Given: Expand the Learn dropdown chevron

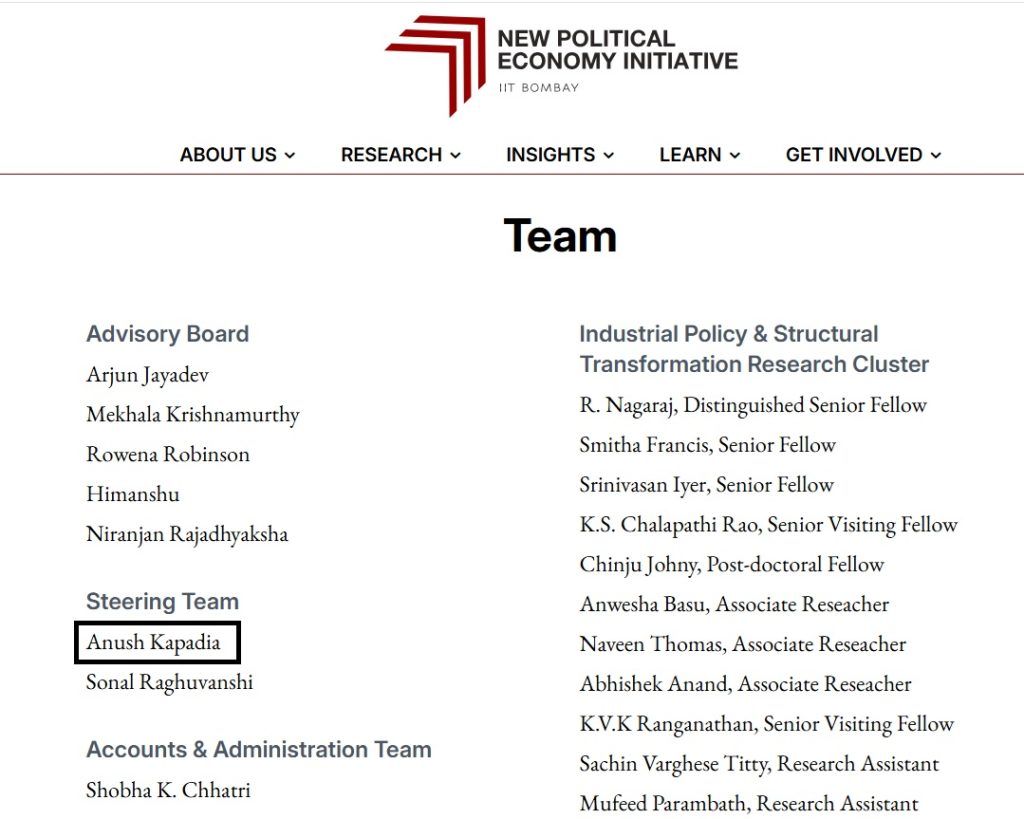Looking at the screenshot, I should 735,156.
